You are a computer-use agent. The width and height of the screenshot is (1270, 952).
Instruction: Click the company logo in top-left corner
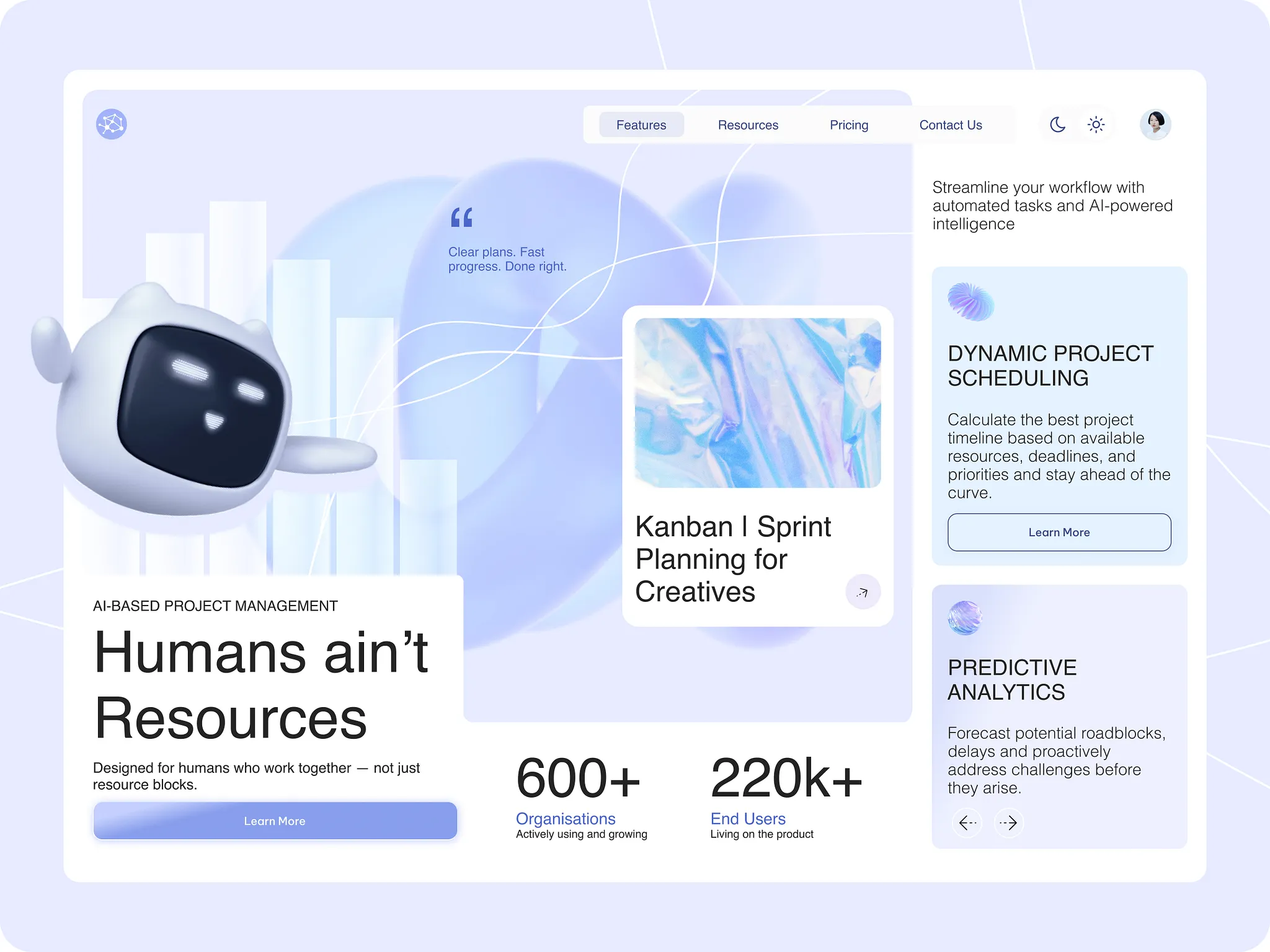(112, 124)
